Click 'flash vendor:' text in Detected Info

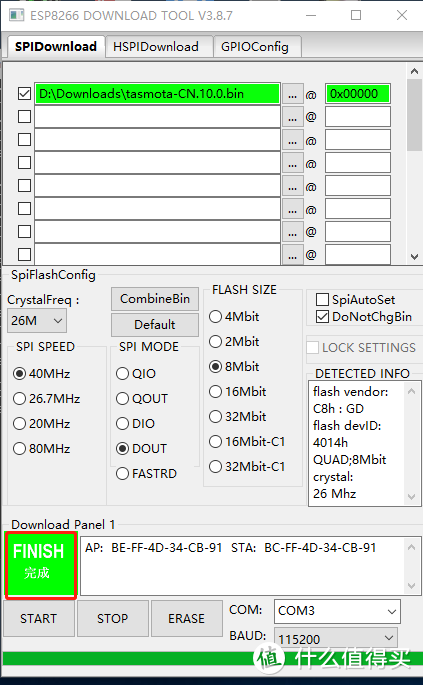click(x=350, y=391)
